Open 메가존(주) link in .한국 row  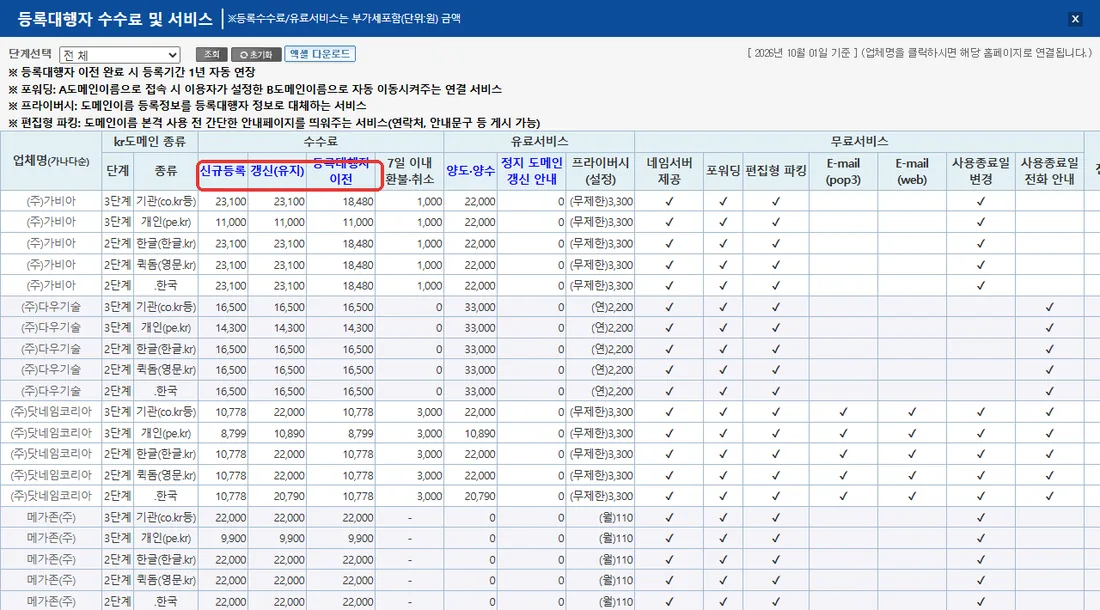point(51,602)
